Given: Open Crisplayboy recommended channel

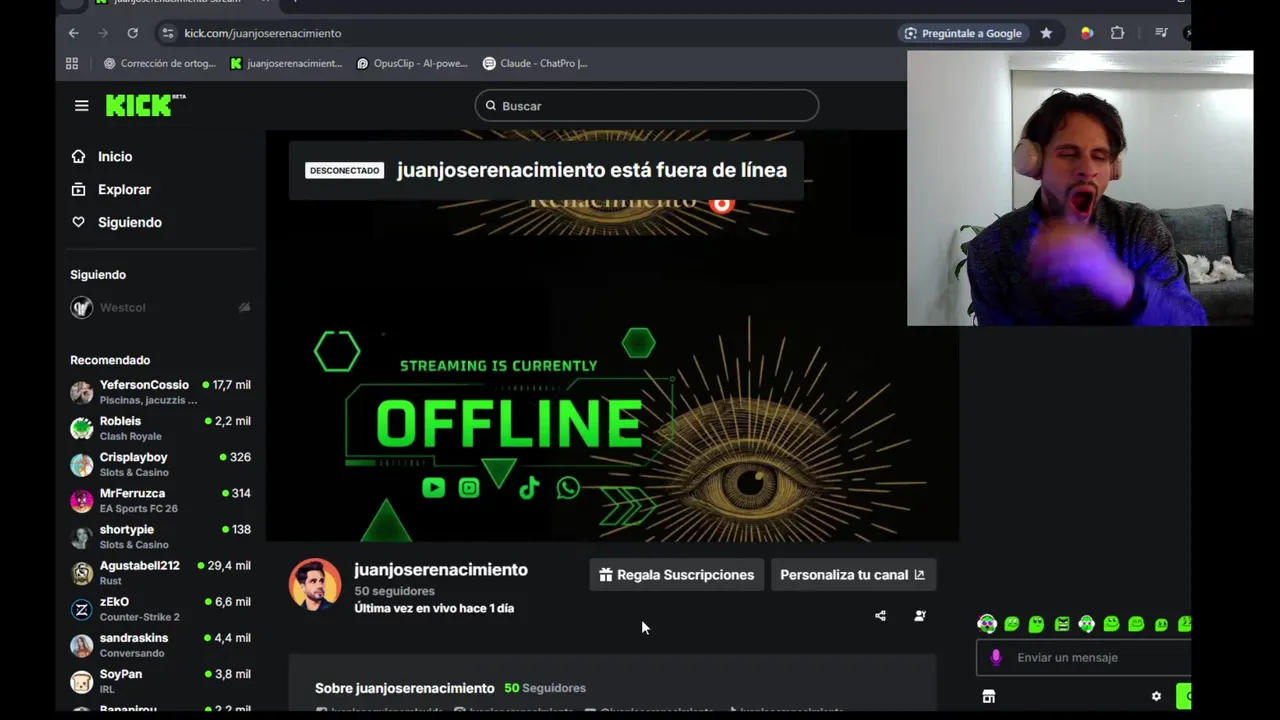Looking at the screenshot, I should 160,464.
